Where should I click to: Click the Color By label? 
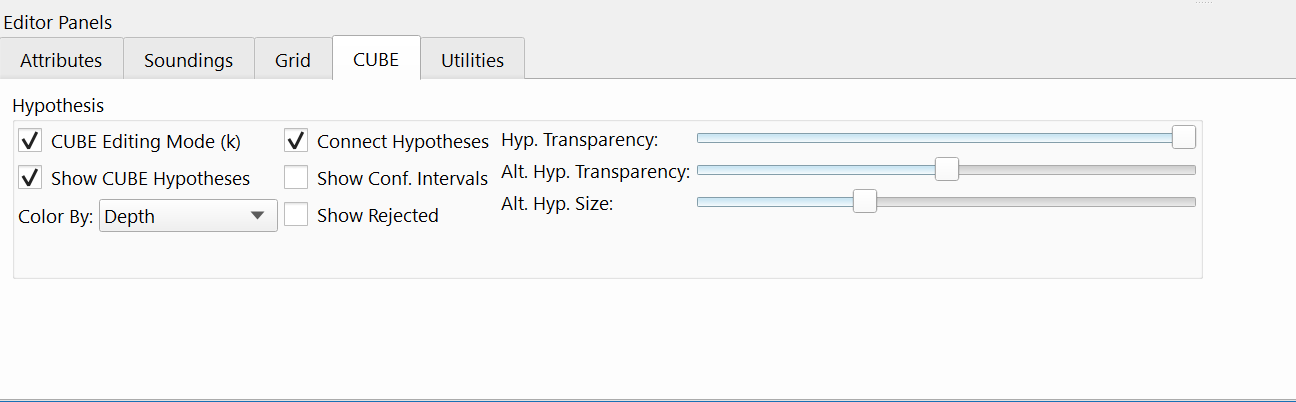(56, 216)
